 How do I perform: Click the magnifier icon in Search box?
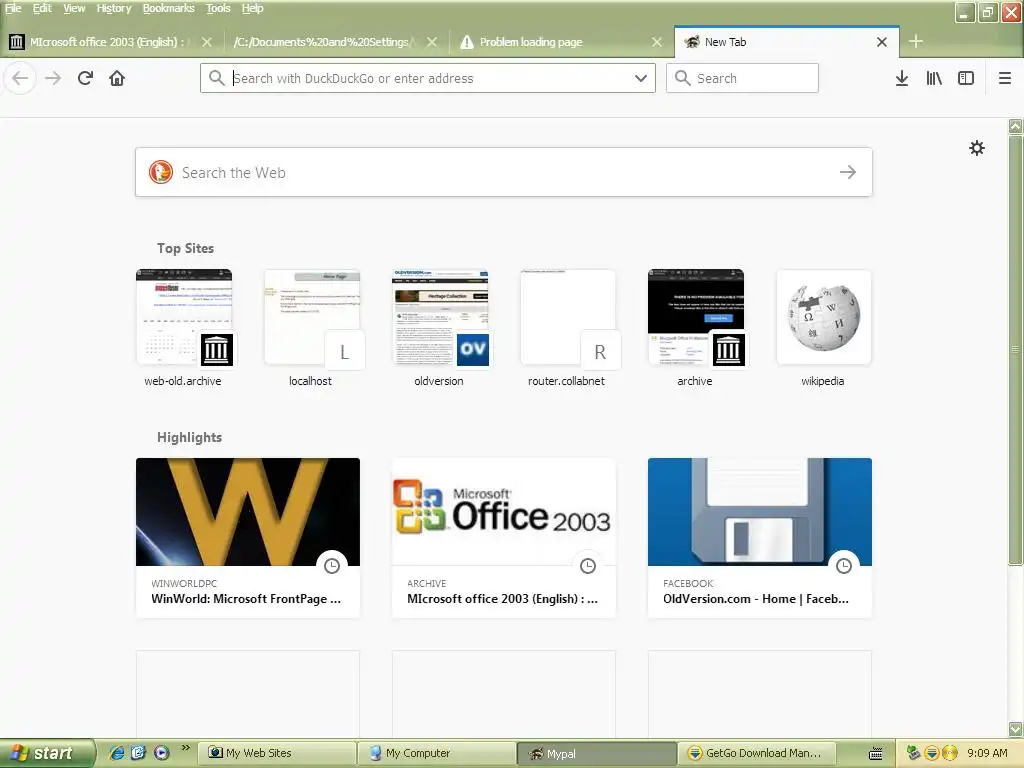(682, 78)
